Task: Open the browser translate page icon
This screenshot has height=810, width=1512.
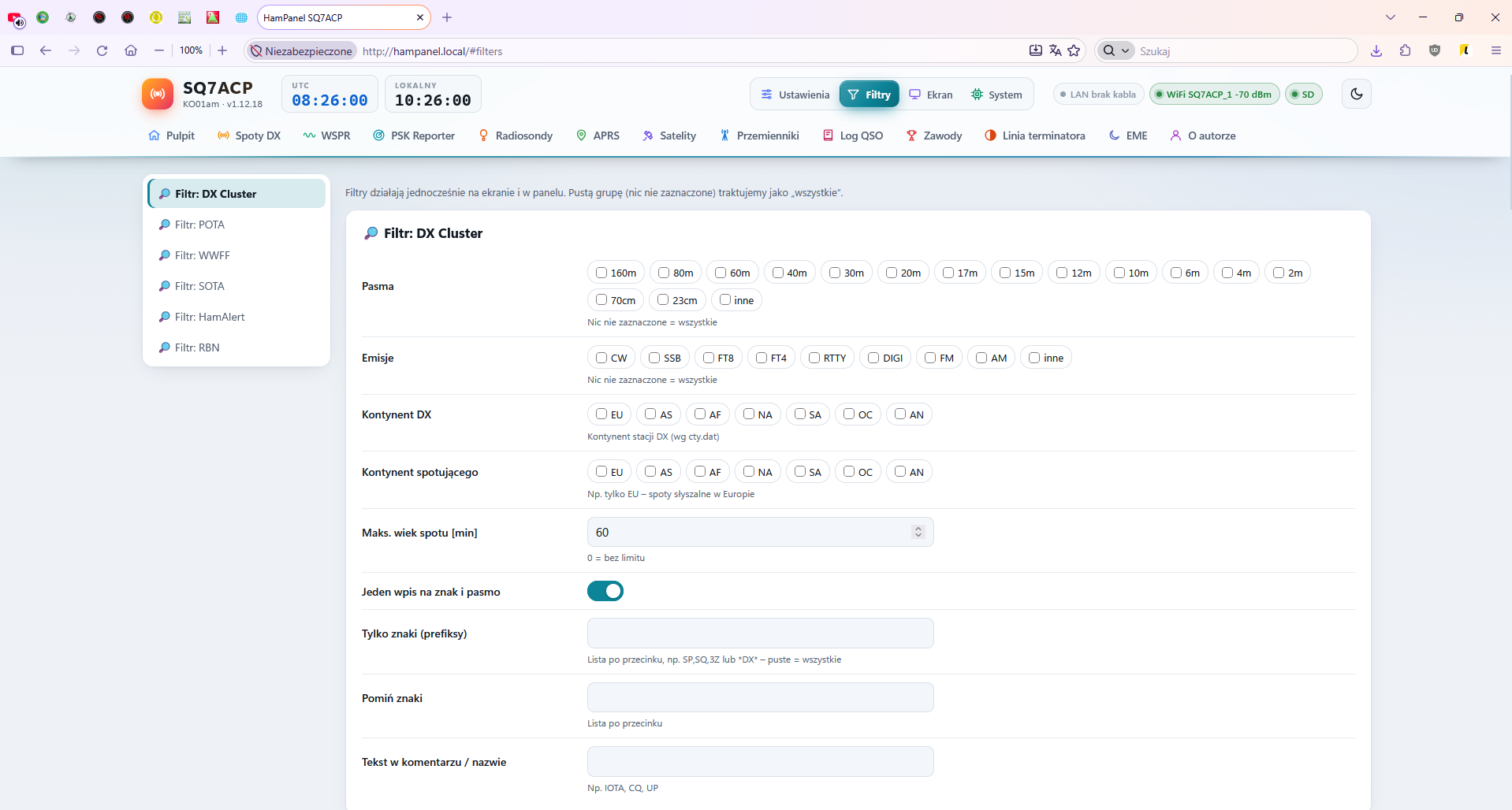Action: pyautogui.click(x=1055, y=50)
